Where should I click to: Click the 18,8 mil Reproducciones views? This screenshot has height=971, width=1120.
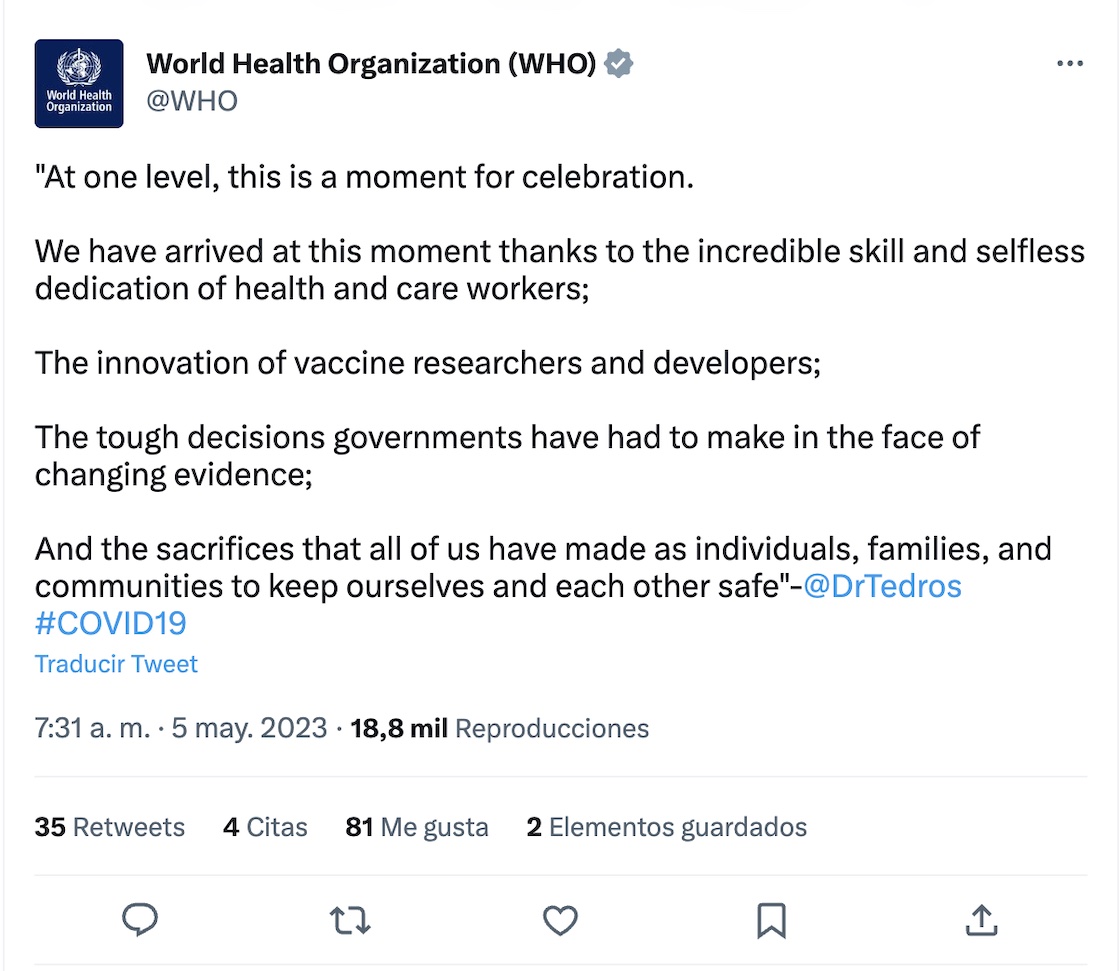[x=500, y=728]
